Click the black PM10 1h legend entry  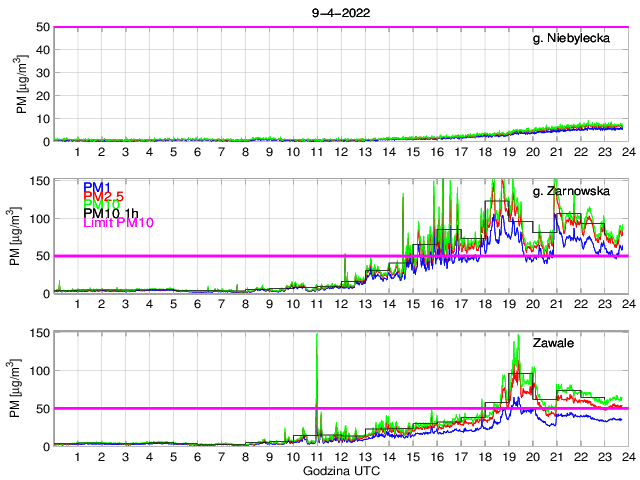[108, 214]
